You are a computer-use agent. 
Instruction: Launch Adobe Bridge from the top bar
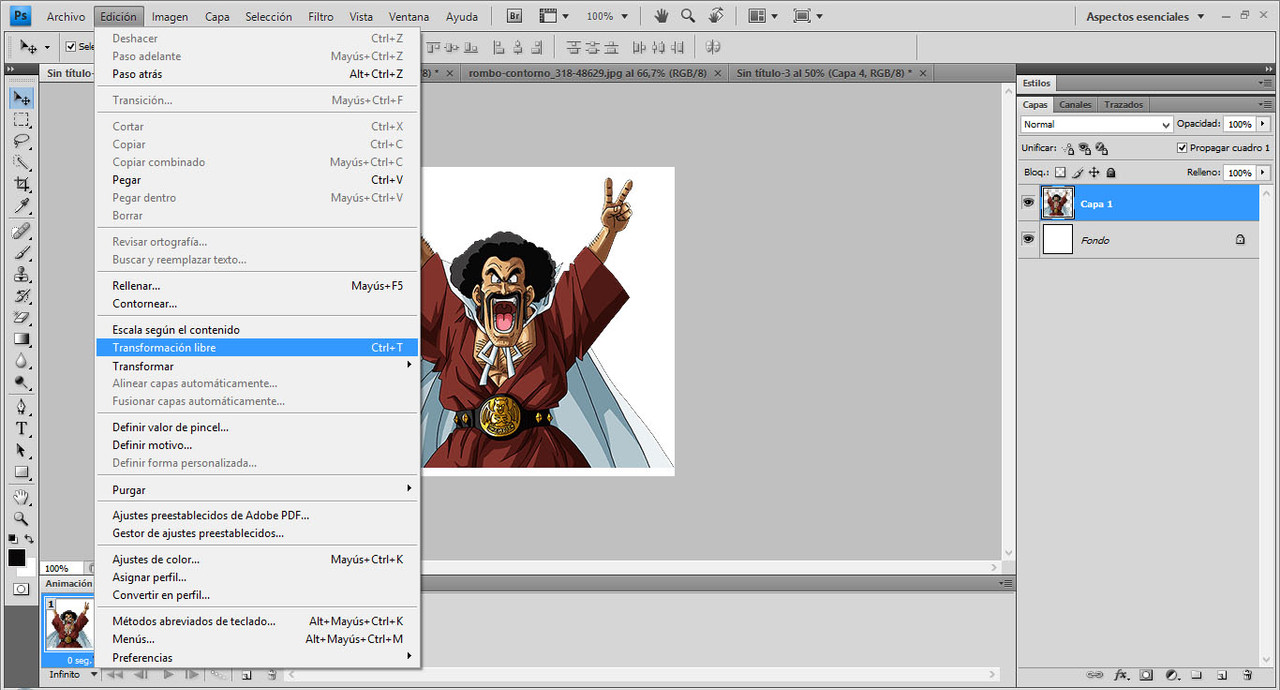point(515,16)
